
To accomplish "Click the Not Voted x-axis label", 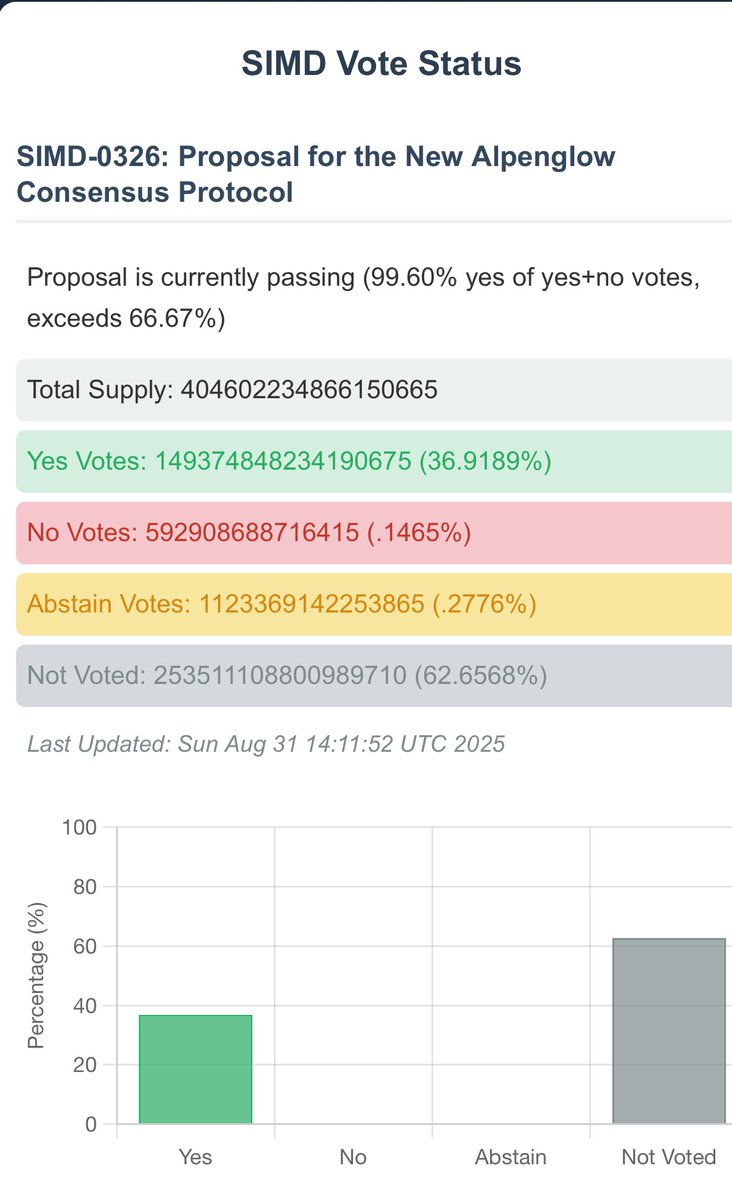I will point(669,1157).
